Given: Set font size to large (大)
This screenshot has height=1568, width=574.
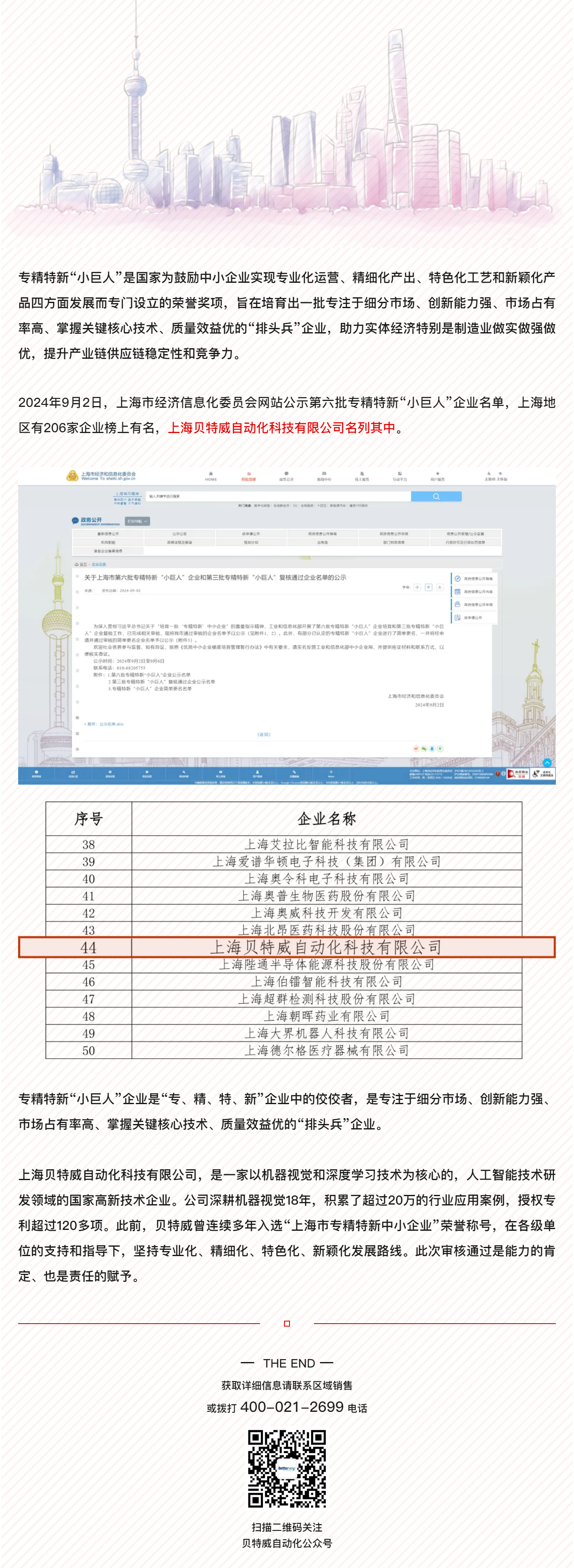Looking at the screenshot, I should 439,588.
